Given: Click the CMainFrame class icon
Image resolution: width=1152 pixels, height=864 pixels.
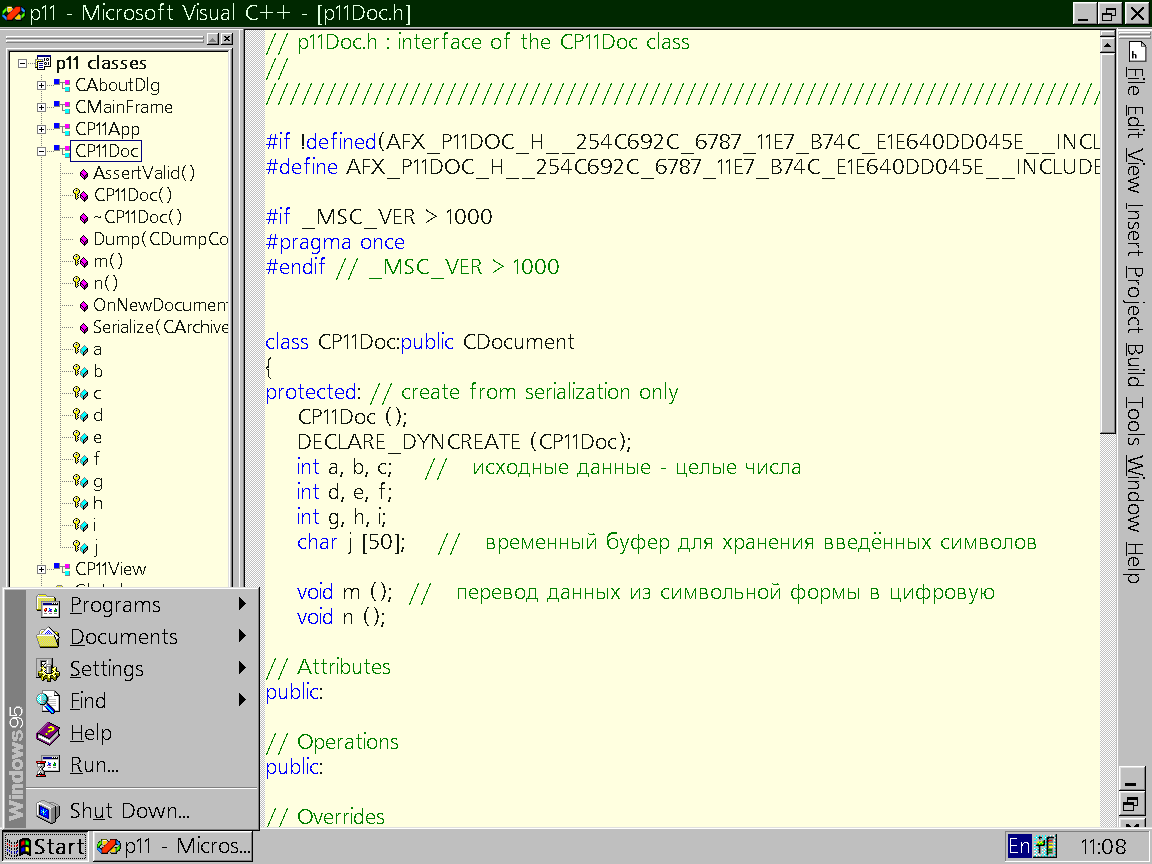Looking at the screenshot, I should click(x=63, y=107).
